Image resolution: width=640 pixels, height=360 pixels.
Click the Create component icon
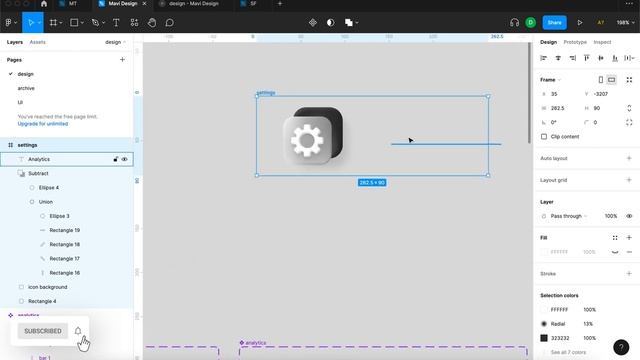click(x=313, y=22)
